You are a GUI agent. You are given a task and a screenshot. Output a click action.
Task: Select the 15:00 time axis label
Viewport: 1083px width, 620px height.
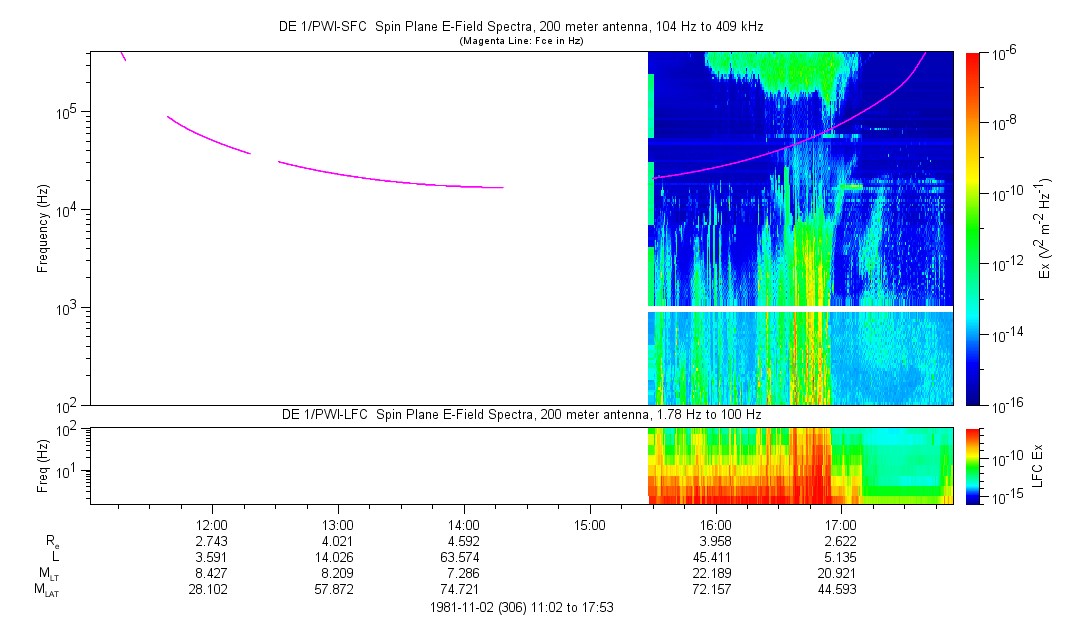click(x=590, y=525)
